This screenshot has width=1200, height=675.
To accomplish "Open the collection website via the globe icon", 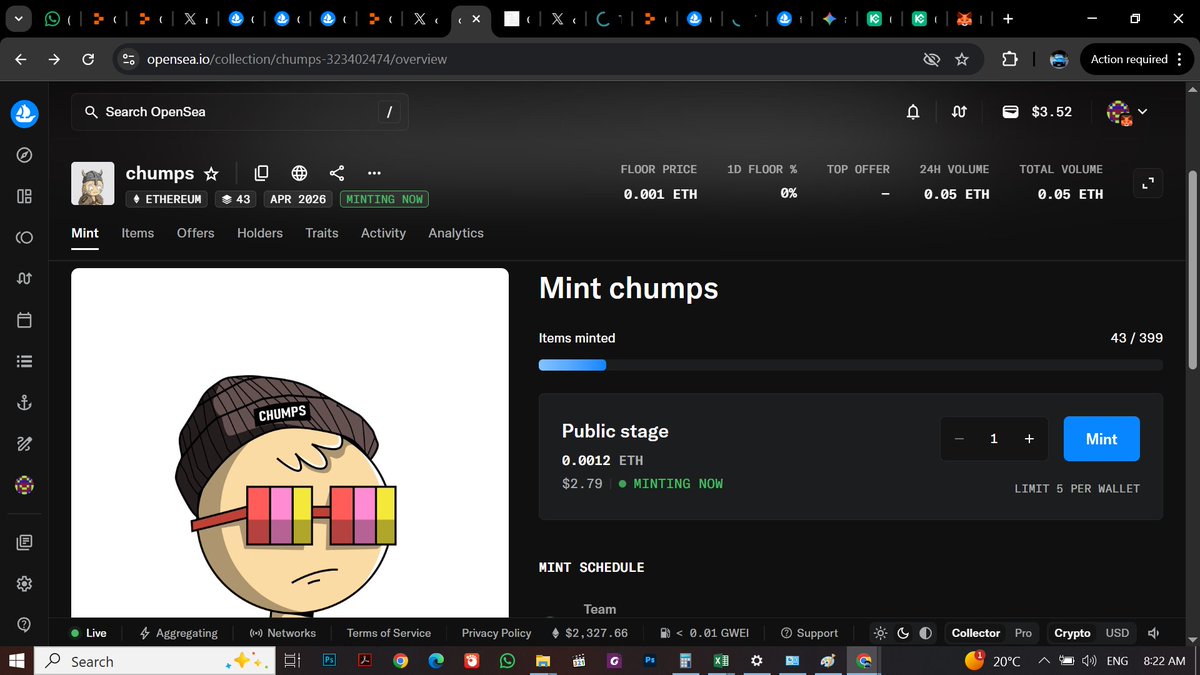I will coord(299,172).
